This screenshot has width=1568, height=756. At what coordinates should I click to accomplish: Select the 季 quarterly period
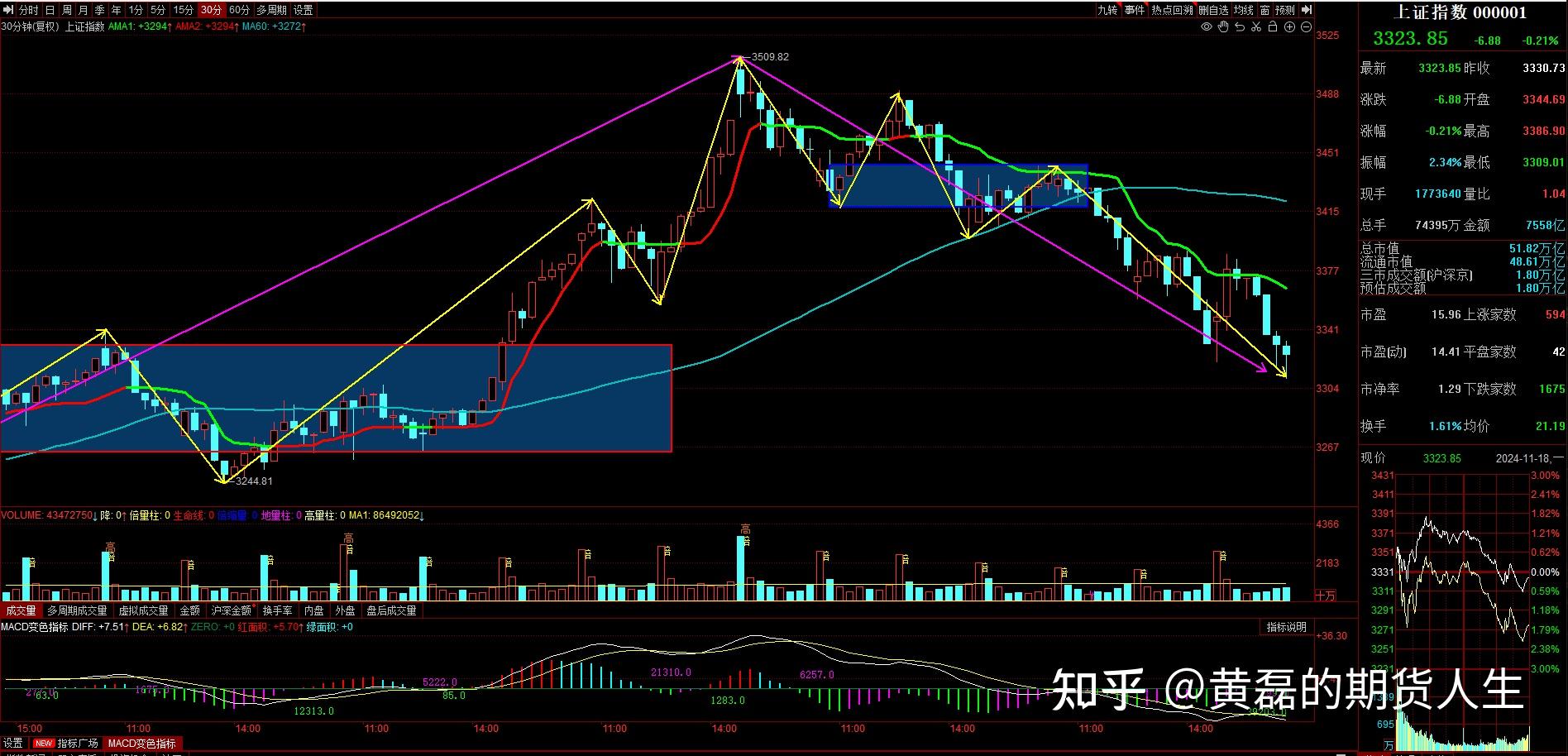pos(100,10)
